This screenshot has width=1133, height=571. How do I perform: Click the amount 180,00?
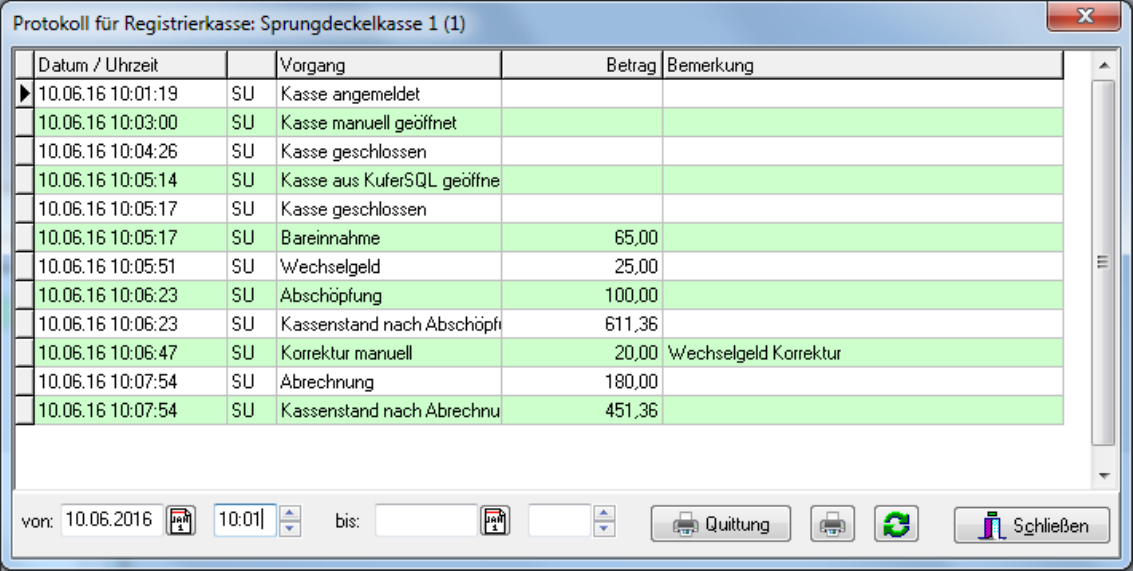(632, 382)
